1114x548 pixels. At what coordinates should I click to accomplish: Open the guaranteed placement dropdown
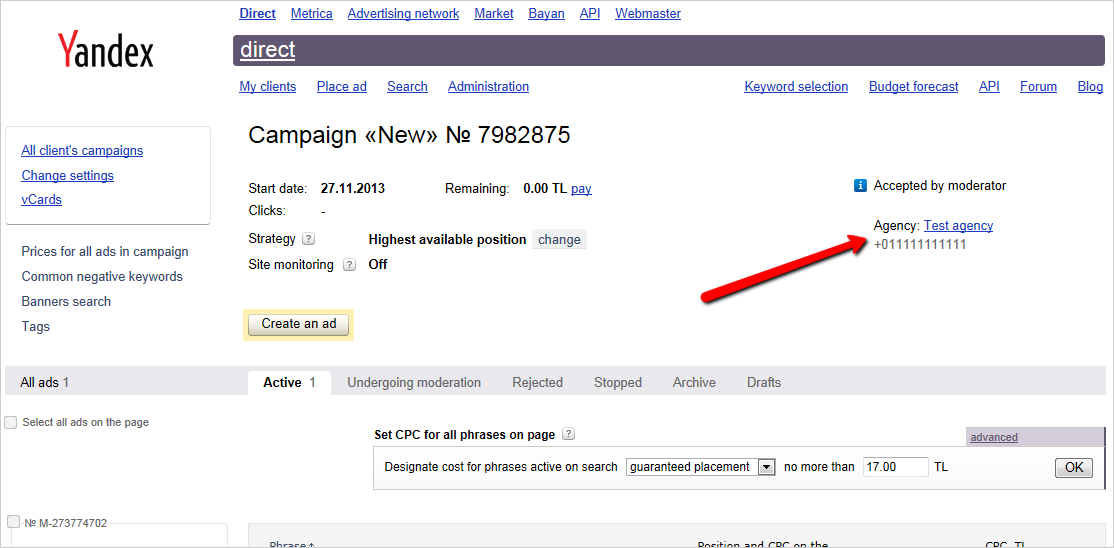[701, 467]
